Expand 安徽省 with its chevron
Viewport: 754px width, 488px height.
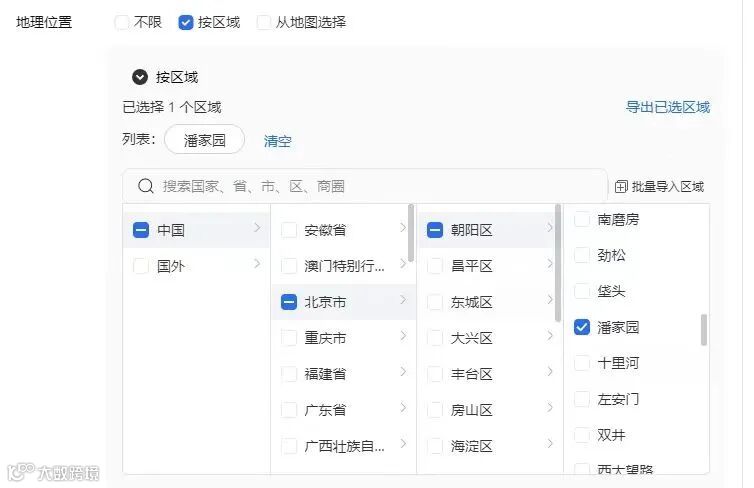(403, 227)
